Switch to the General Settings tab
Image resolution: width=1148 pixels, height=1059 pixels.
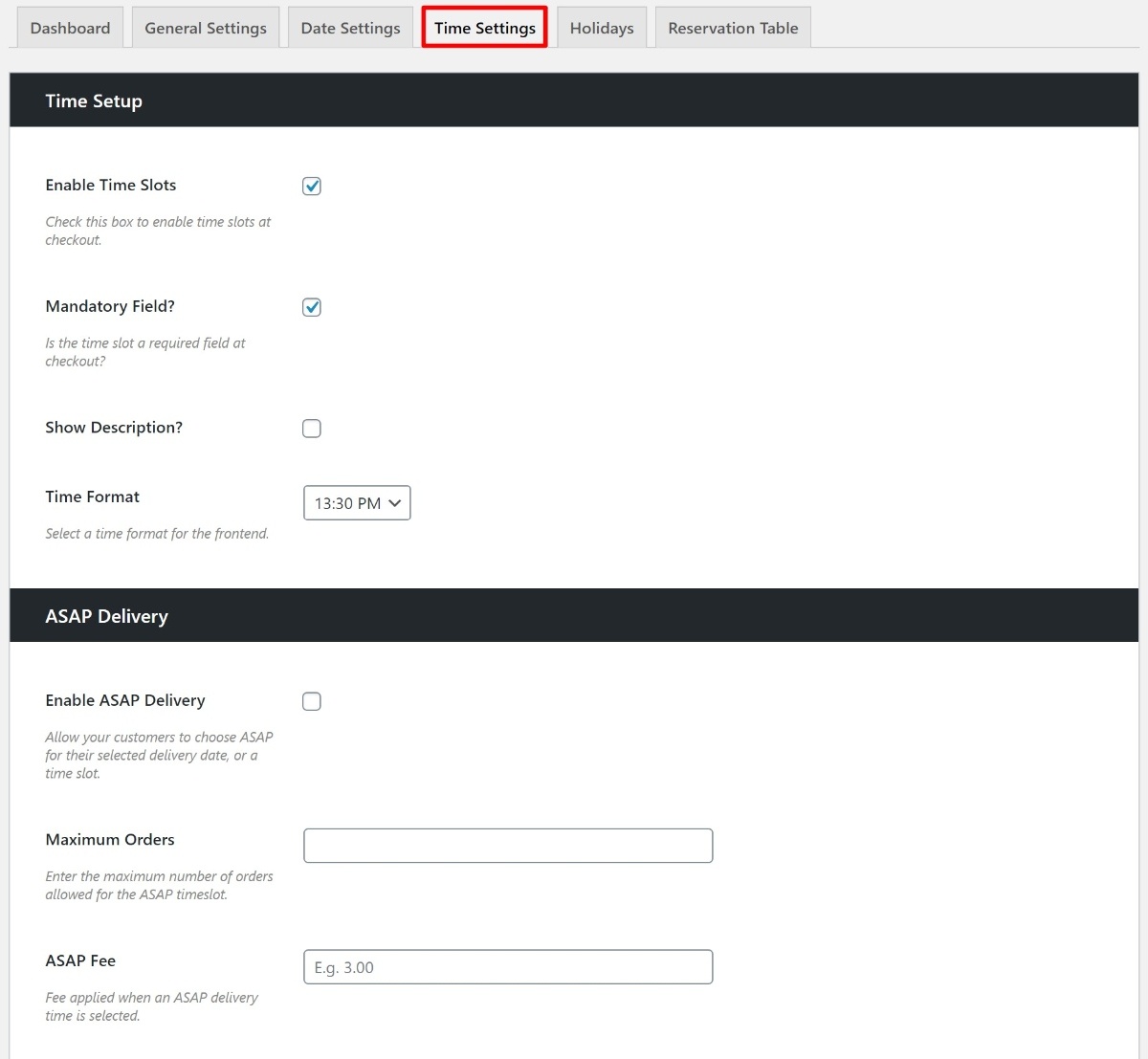tap(206, 28)
